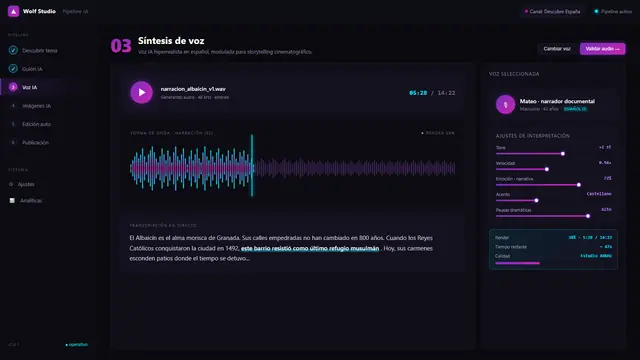The height and width of the screenshot is (360, 640).
Task: Adjust the Velocidad slider handle
Action: tap(547, 169)
